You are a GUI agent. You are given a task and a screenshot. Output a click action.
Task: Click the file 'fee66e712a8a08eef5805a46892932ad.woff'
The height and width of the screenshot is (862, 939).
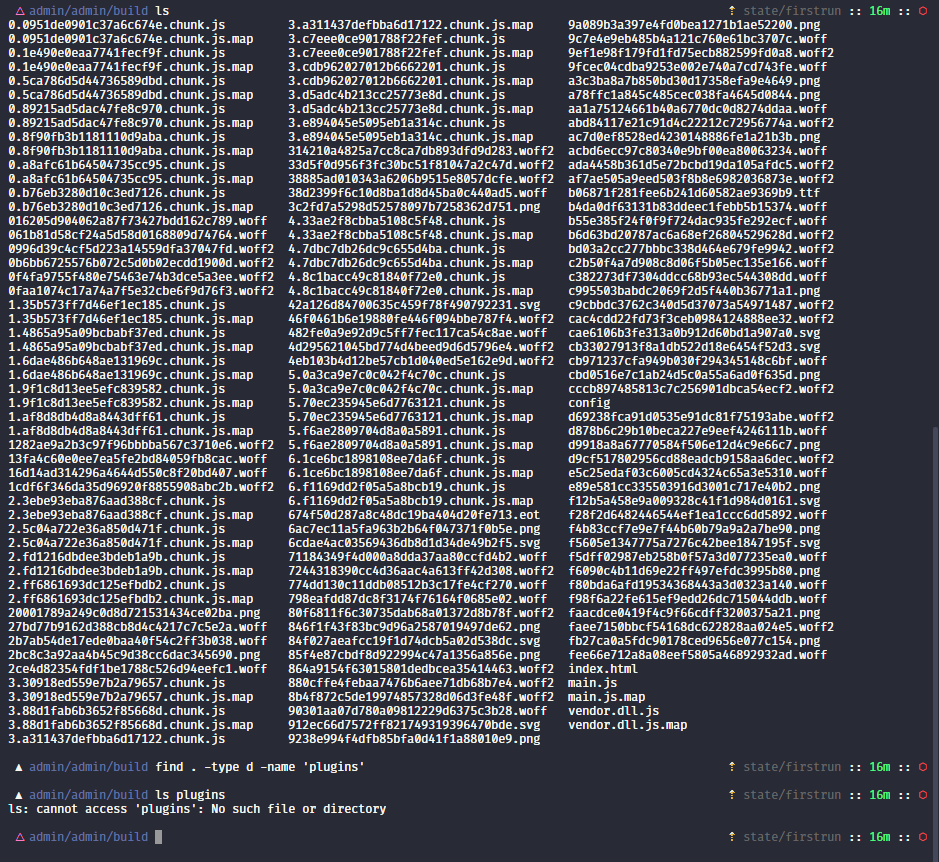click(697, 655)
